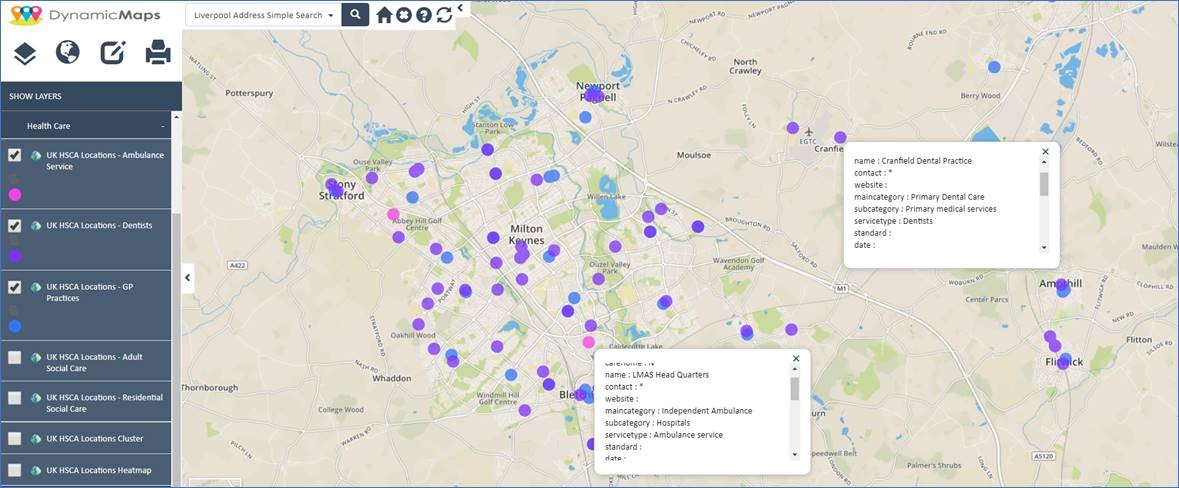Click 'servicetype : Ambulance service' text
Image resolution: width=1179 pixels, height=488 pixels.
(664, 435)
